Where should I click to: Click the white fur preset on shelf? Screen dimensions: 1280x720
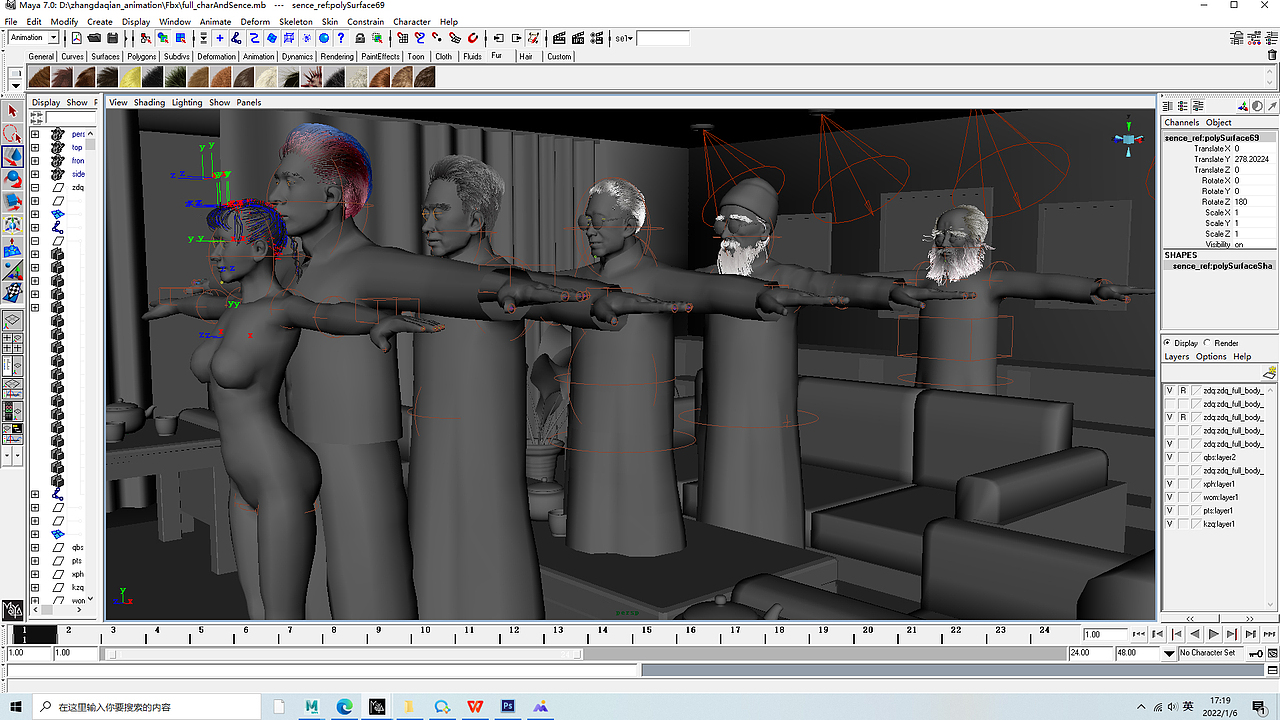tap(265, 76)
